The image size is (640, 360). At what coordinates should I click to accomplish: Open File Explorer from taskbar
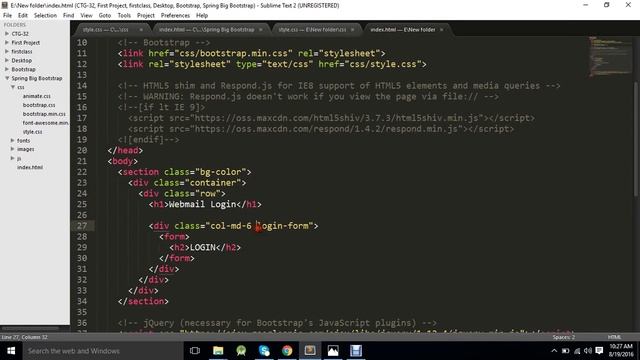tap(218, 351)
